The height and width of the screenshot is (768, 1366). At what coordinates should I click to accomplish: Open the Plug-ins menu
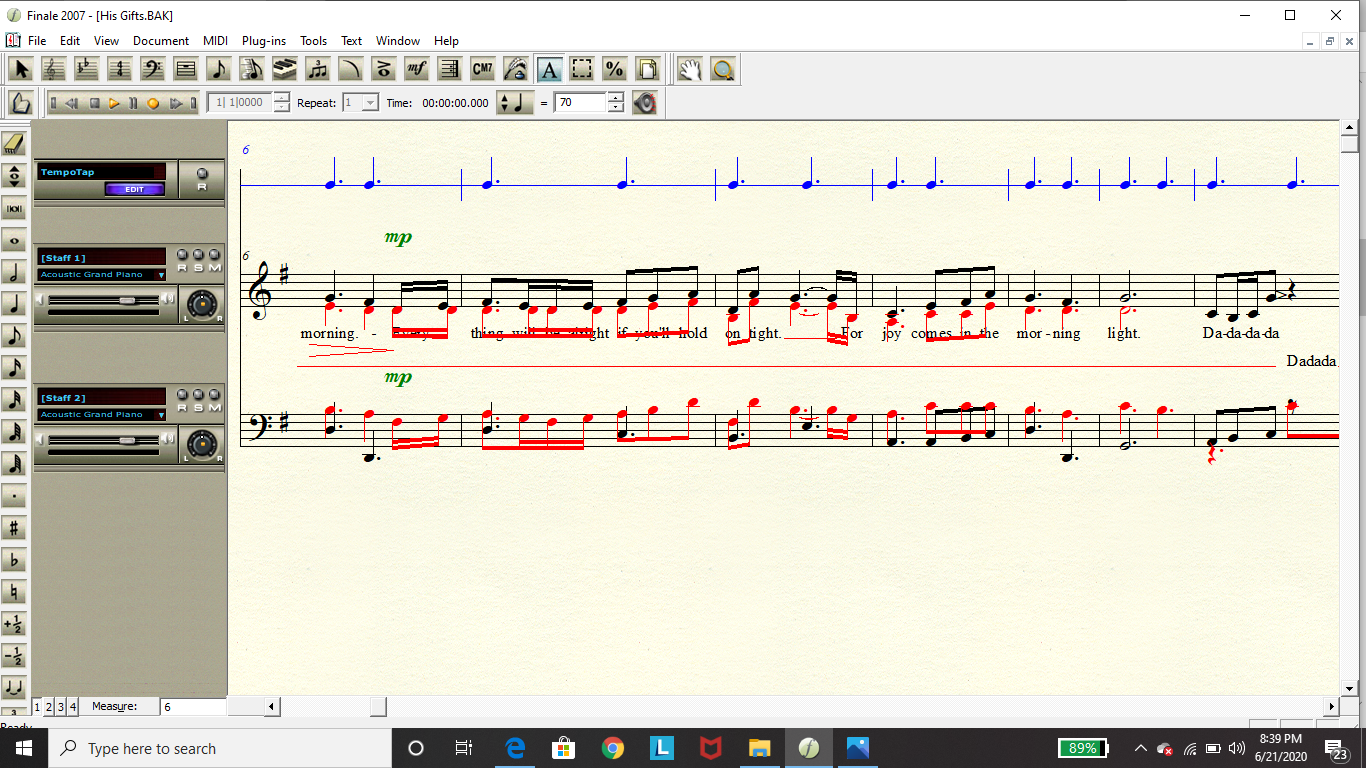(263, 41)
